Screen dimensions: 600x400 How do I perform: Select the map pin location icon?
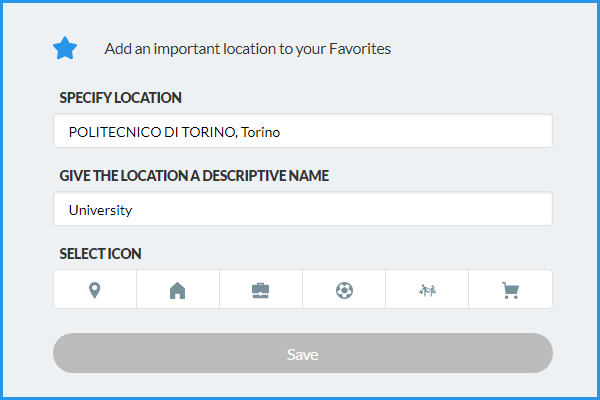coord(95,290)
